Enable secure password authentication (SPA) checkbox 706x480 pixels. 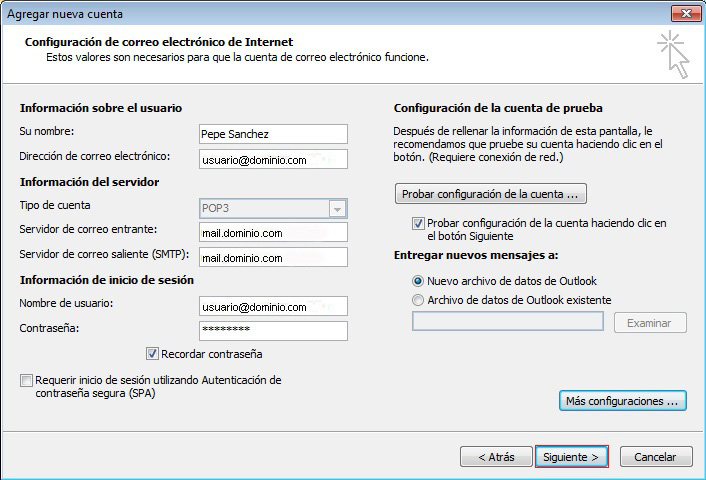tap(26, 381)
